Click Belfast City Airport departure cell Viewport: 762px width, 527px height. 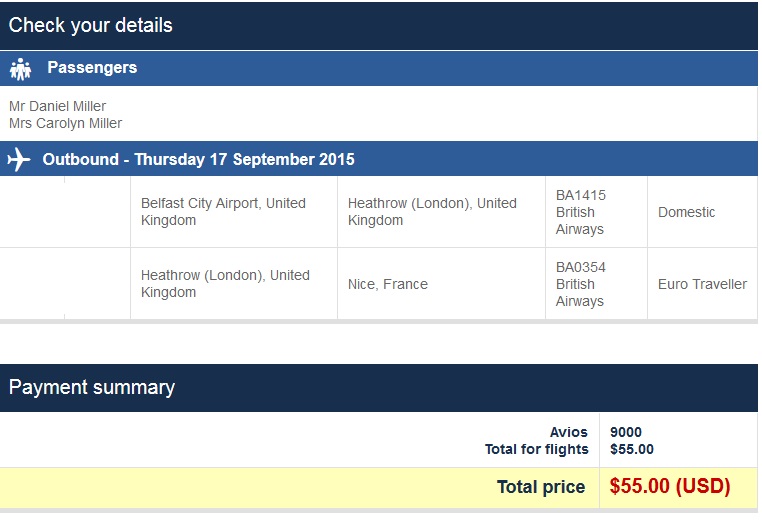[x=223, y=212]
